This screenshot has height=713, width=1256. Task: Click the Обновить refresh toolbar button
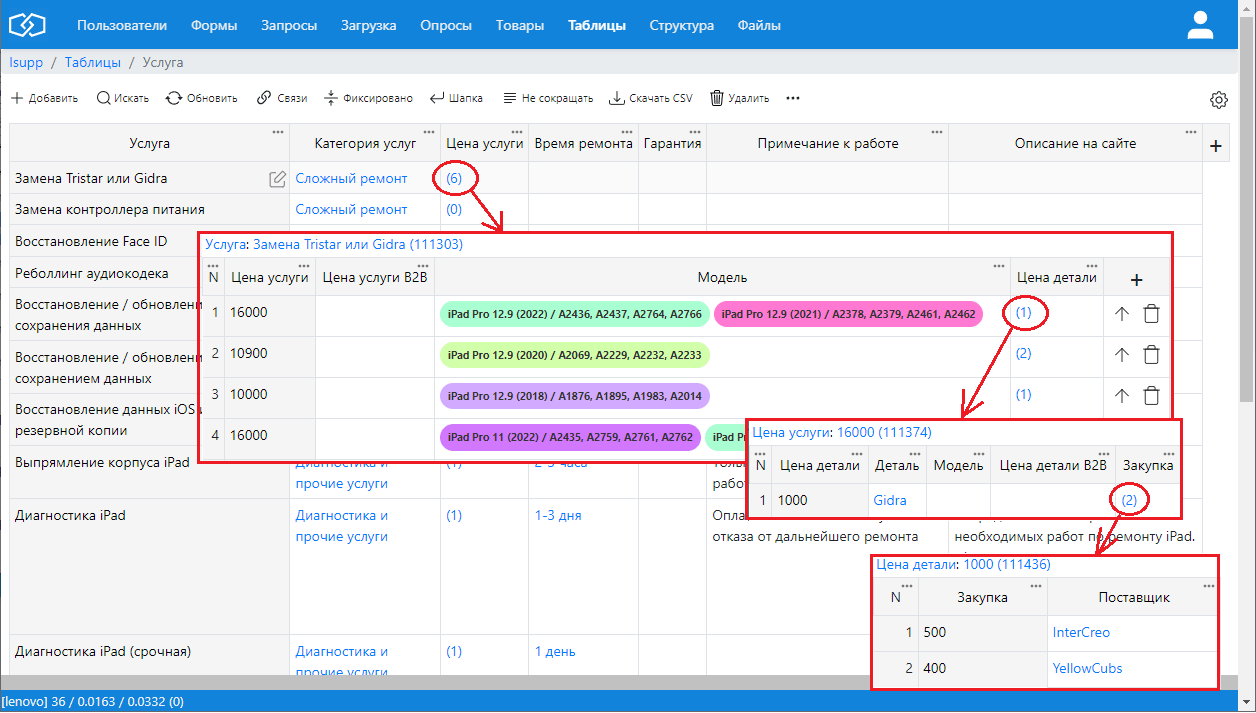[201, 98]
